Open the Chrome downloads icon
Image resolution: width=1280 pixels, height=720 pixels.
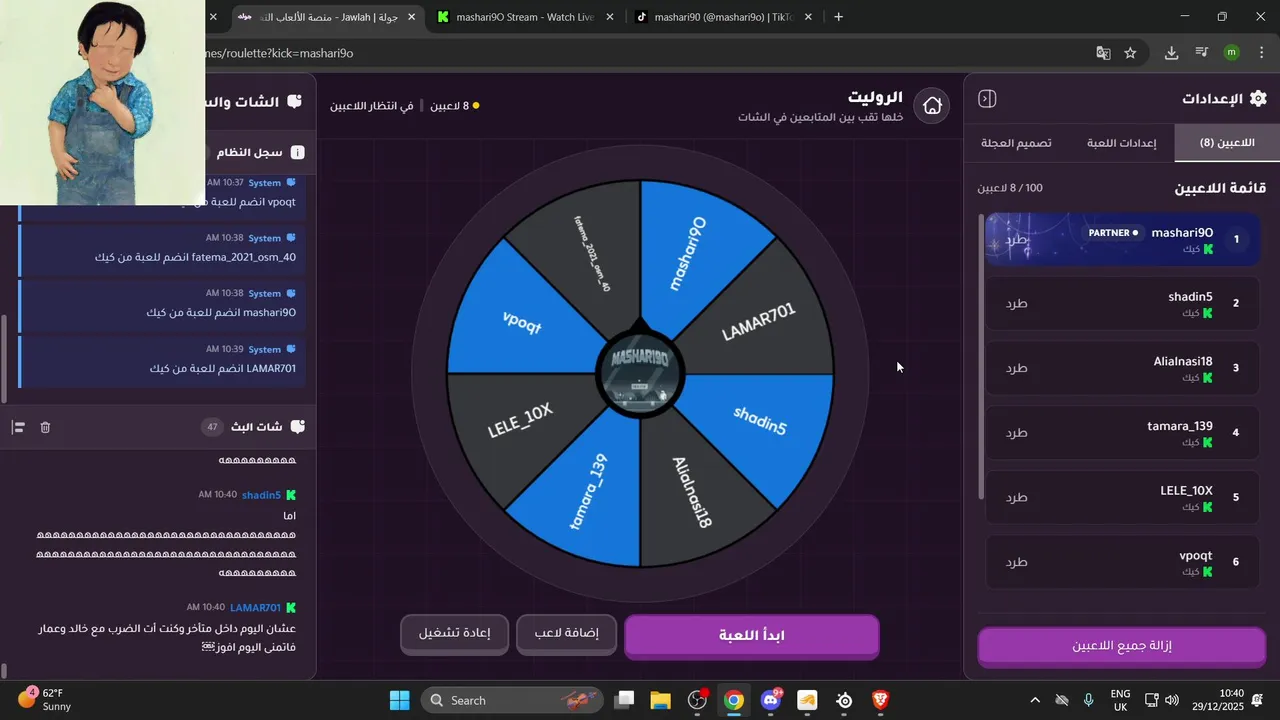1171,53
